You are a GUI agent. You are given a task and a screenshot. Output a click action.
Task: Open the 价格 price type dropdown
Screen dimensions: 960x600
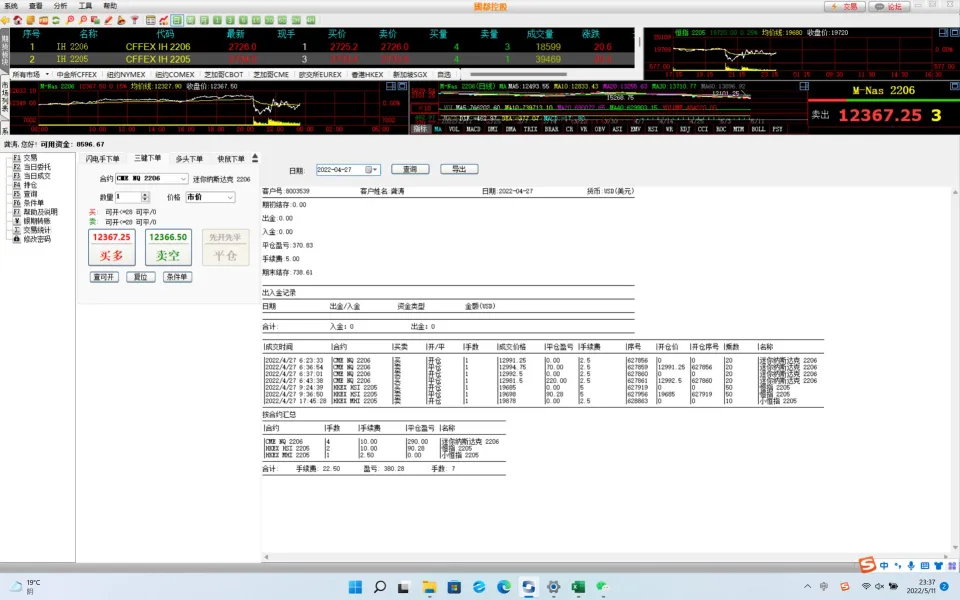[230, 198]
